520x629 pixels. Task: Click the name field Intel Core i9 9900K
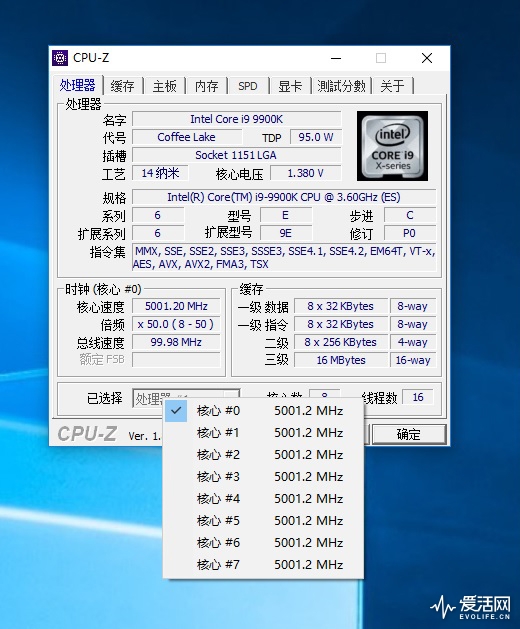(237, 119)
